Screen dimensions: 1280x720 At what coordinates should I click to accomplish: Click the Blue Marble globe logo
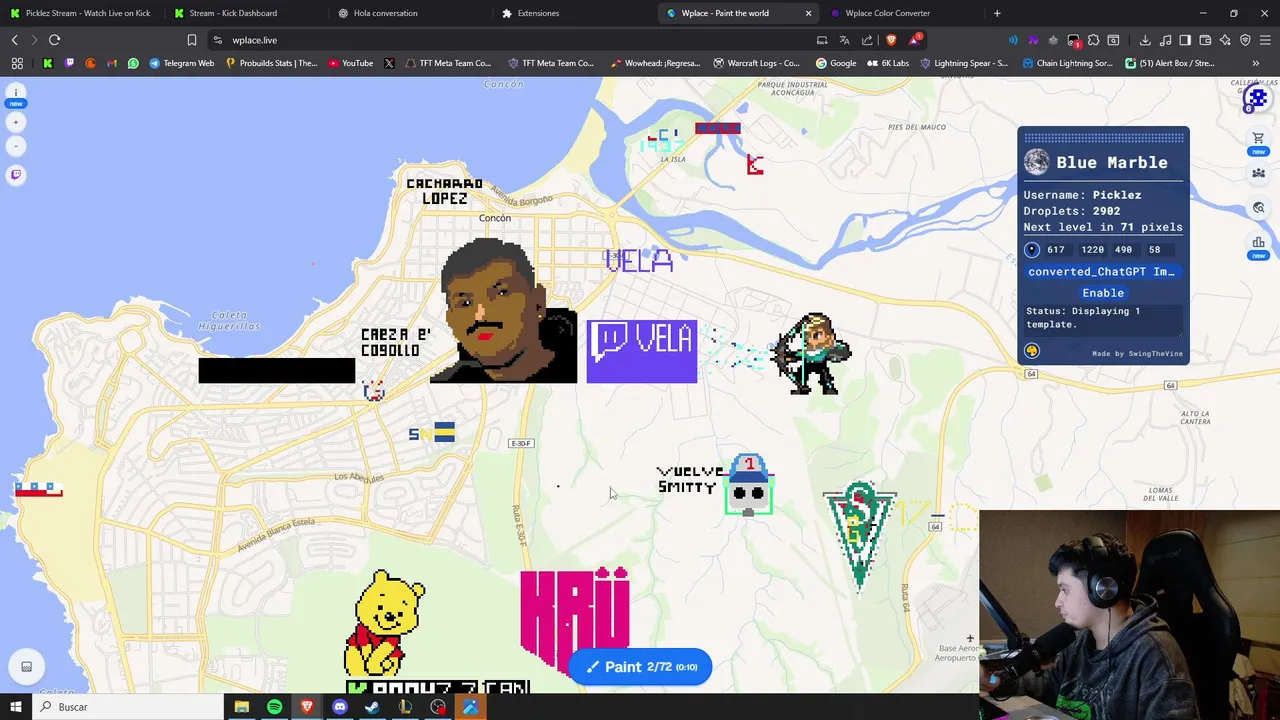(1037, 162)
